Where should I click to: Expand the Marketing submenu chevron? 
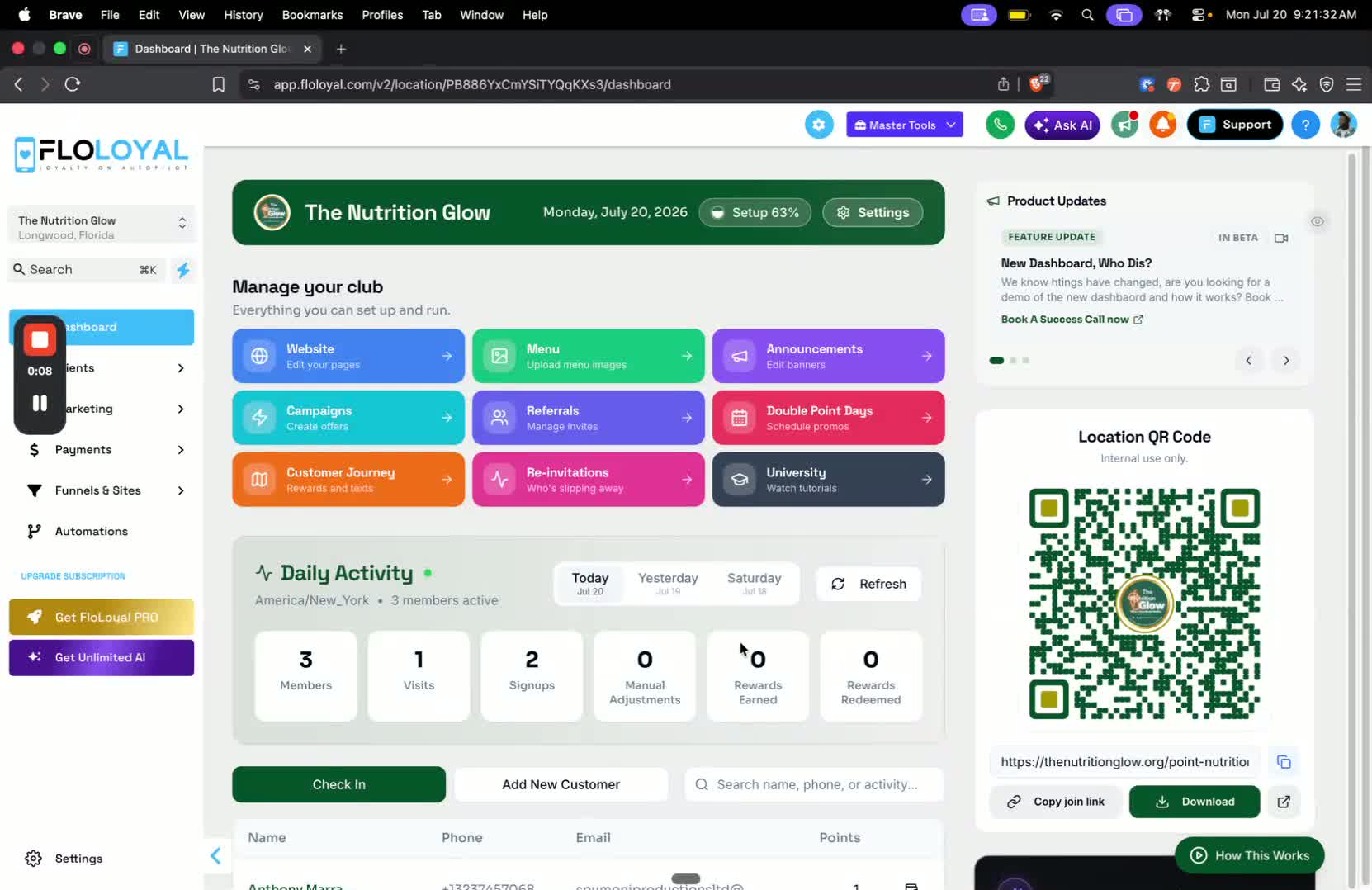(x=181, y=409)
